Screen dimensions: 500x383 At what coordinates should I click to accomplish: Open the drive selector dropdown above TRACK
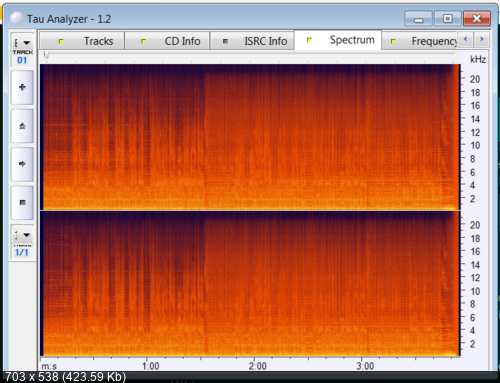22,42
